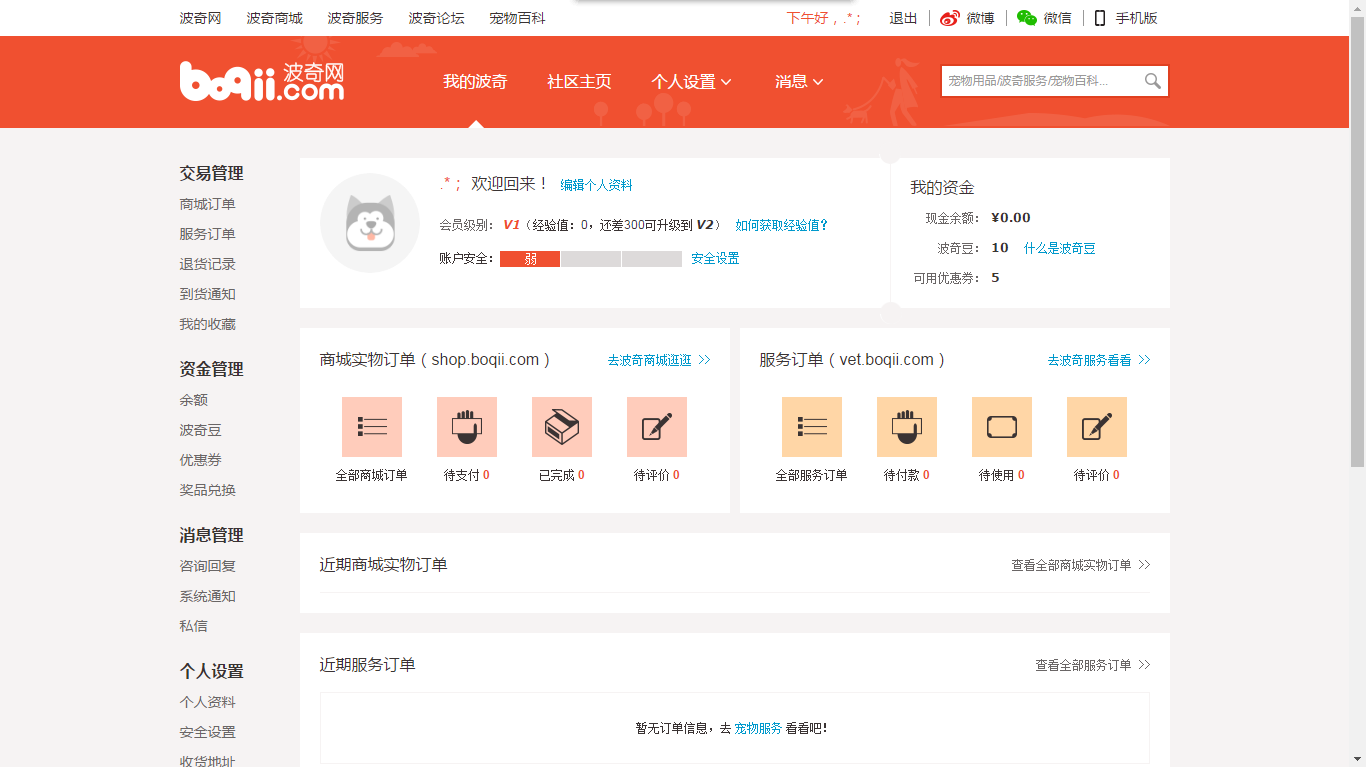Expand the 消息 dropdown menu
The height and width of the screenshot is (767, 1366).
pyautogui.click(x=799, y=82)
